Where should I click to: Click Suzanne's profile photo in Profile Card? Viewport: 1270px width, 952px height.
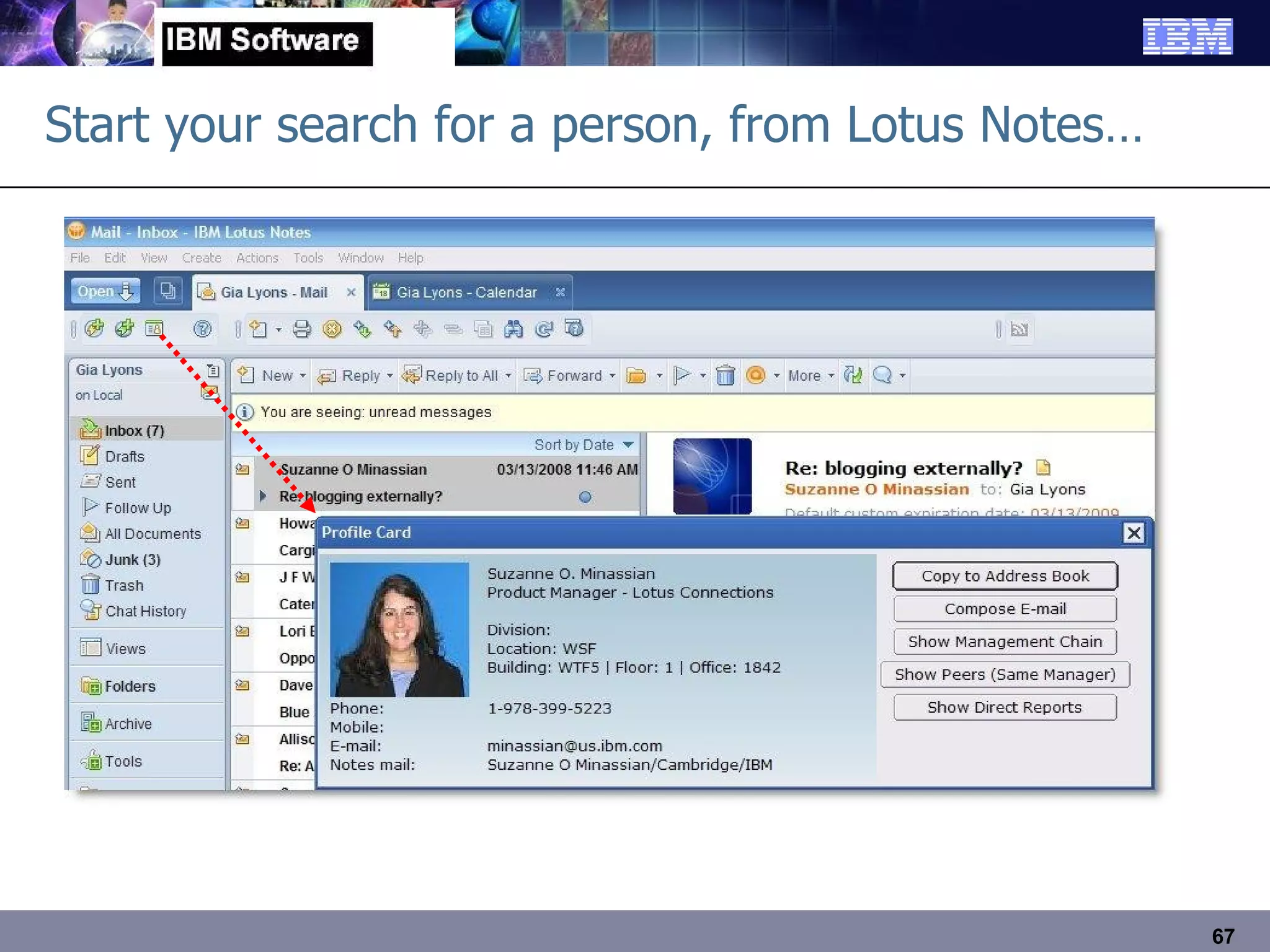point(399,629)
